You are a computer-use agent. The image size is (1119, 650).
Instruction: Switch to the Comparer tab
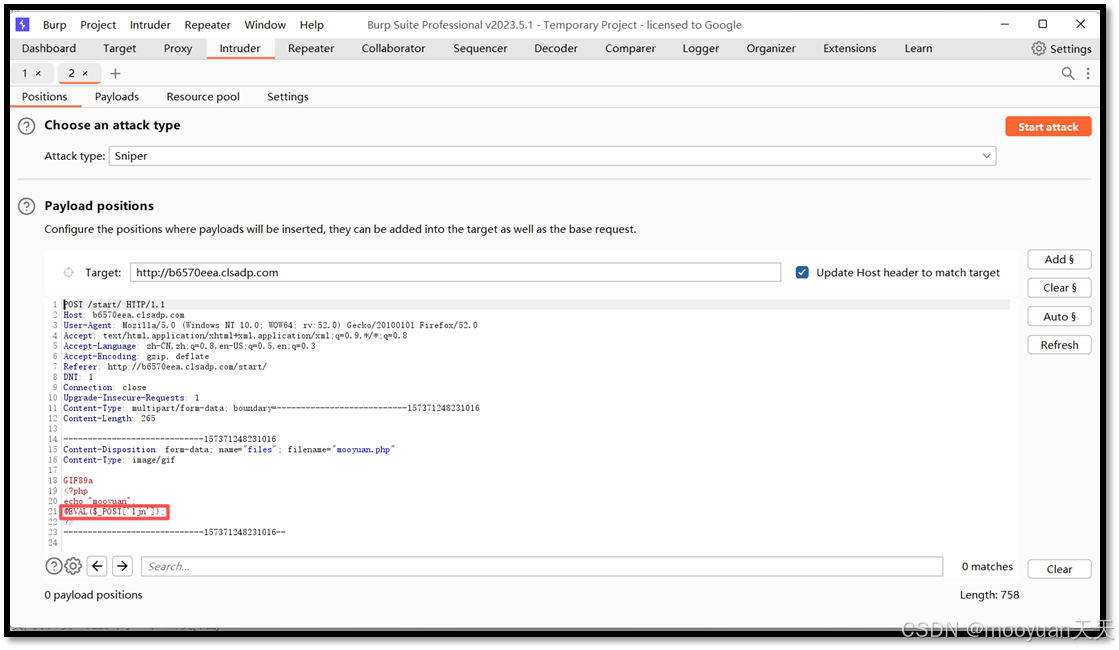[630, 49]
